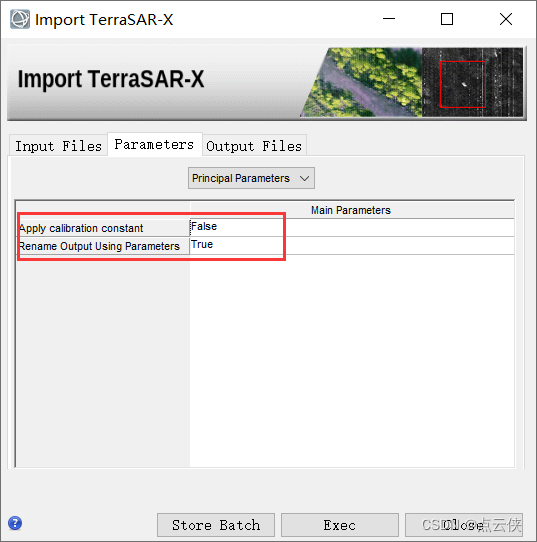Toggle Apply calibration constant False value
This screenshot has width=537, height=542.
[352, 227]
